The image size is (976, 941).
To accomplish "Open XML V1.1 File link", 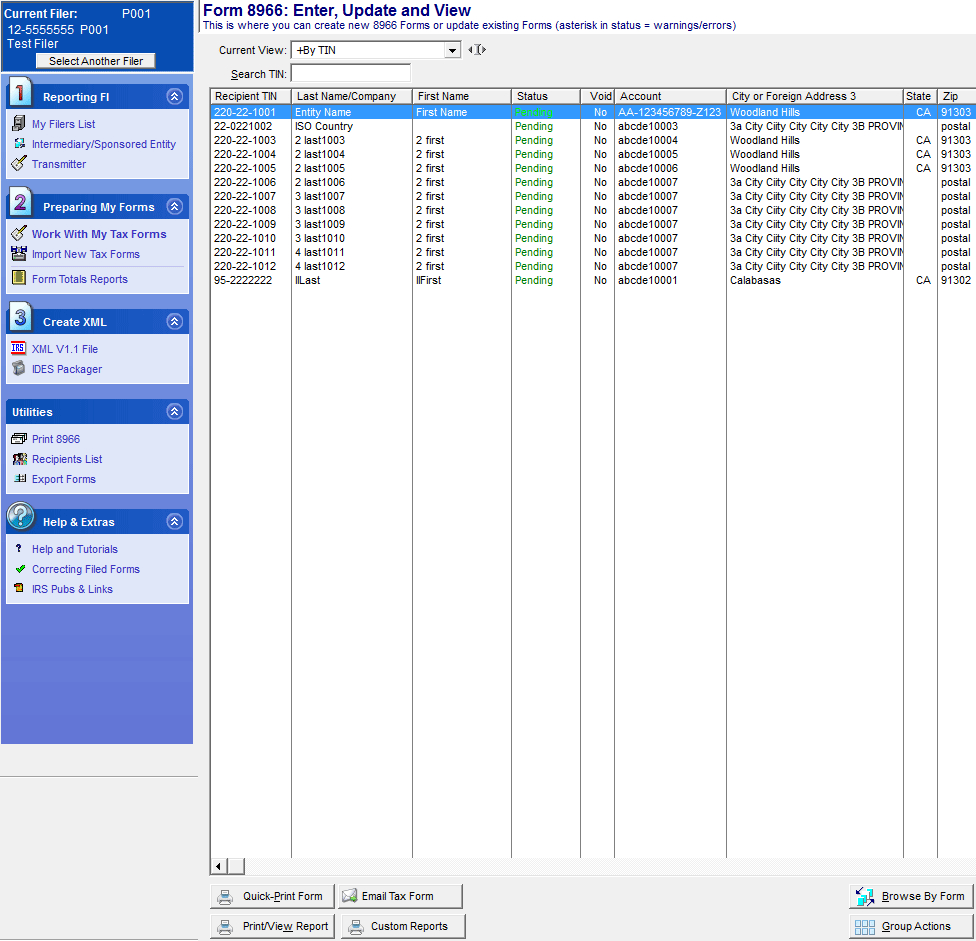I will click(65, 349).
